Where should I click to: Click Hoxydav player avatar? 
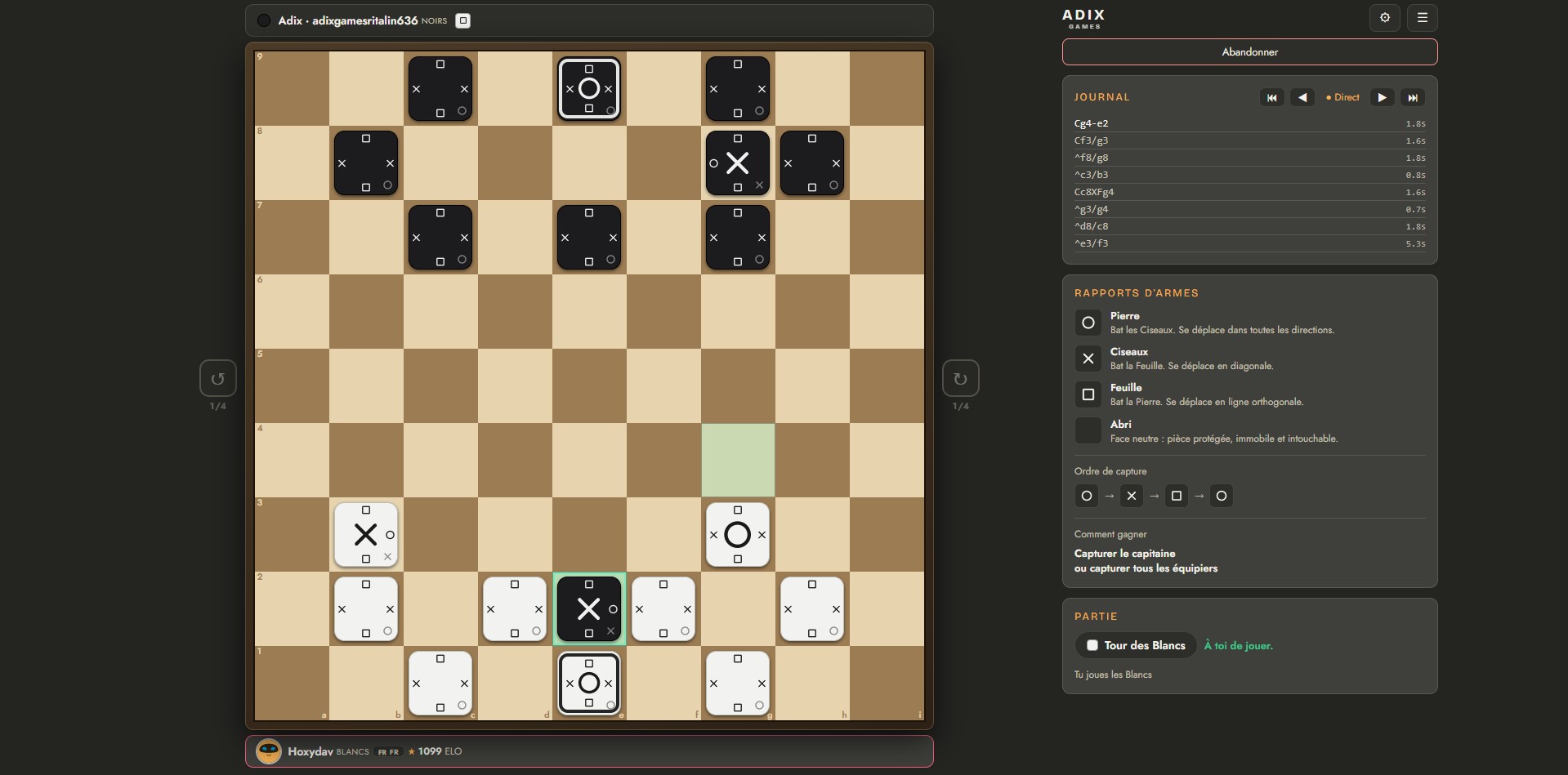click(269, 751)
